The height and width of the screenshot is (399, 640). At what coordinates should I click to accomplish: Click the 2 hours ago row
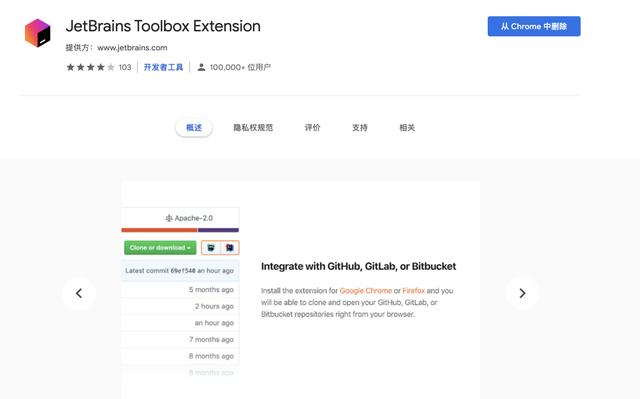(180, 306)
